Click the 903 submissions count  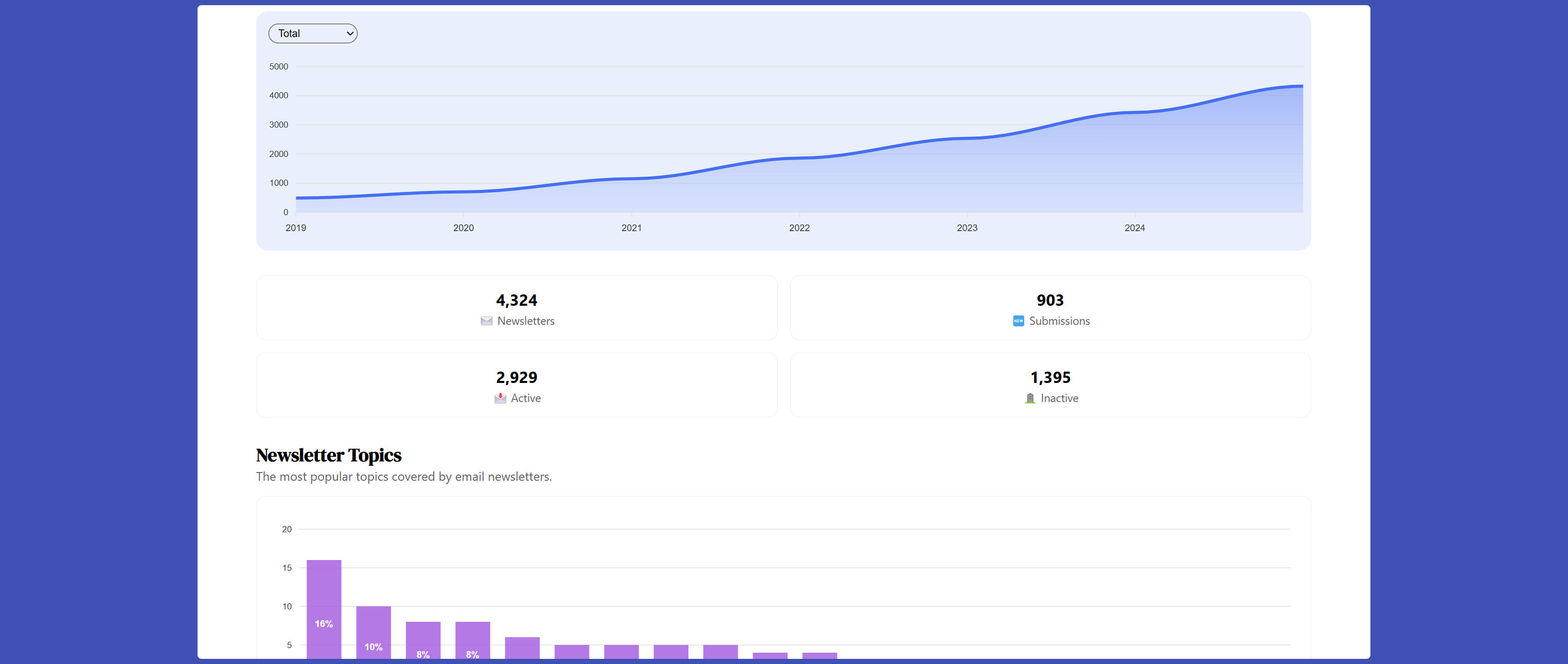[x=1050, y=300]
